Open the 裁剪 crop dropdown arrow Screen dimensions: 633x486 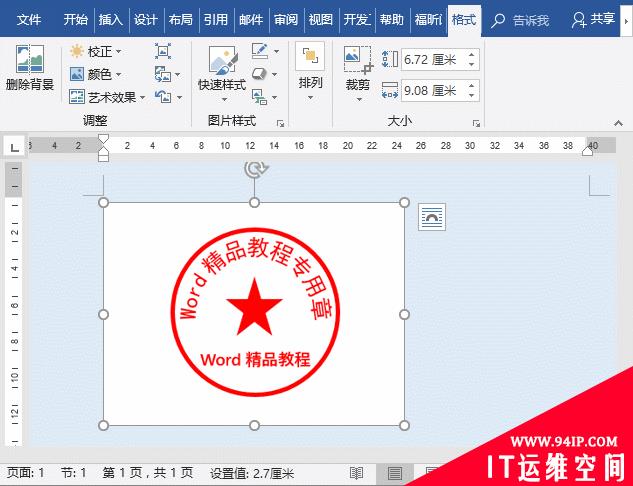pyautogui.click(x=359, y=99)
